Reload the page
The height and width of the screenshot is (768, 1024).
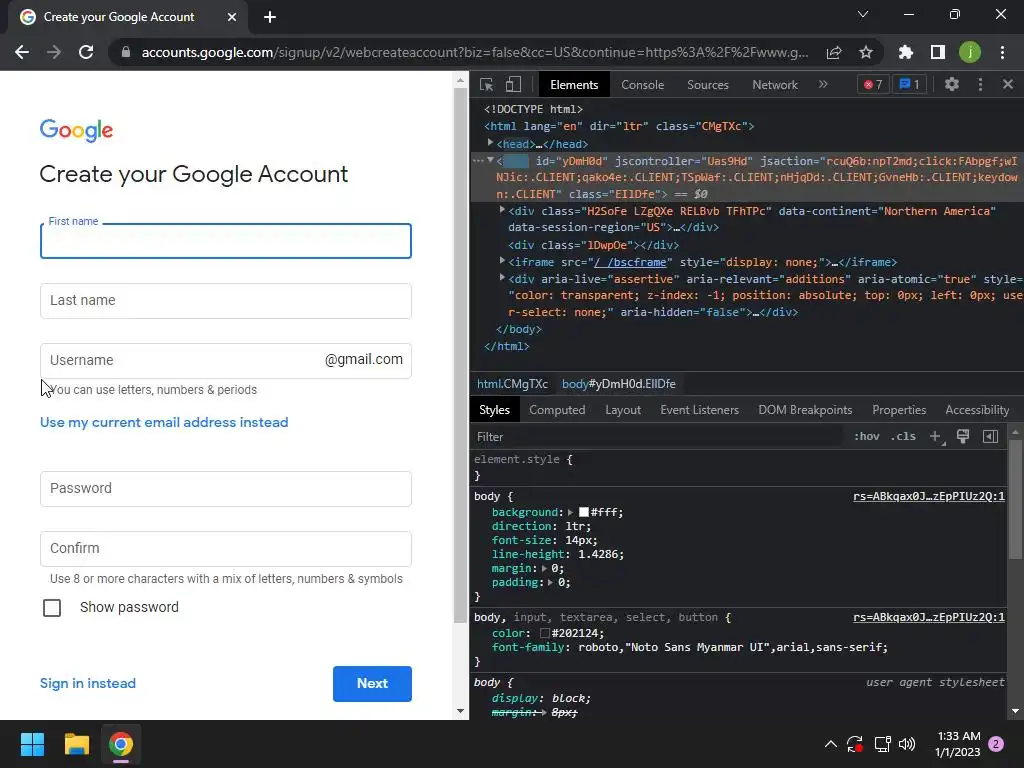(86, 52)
